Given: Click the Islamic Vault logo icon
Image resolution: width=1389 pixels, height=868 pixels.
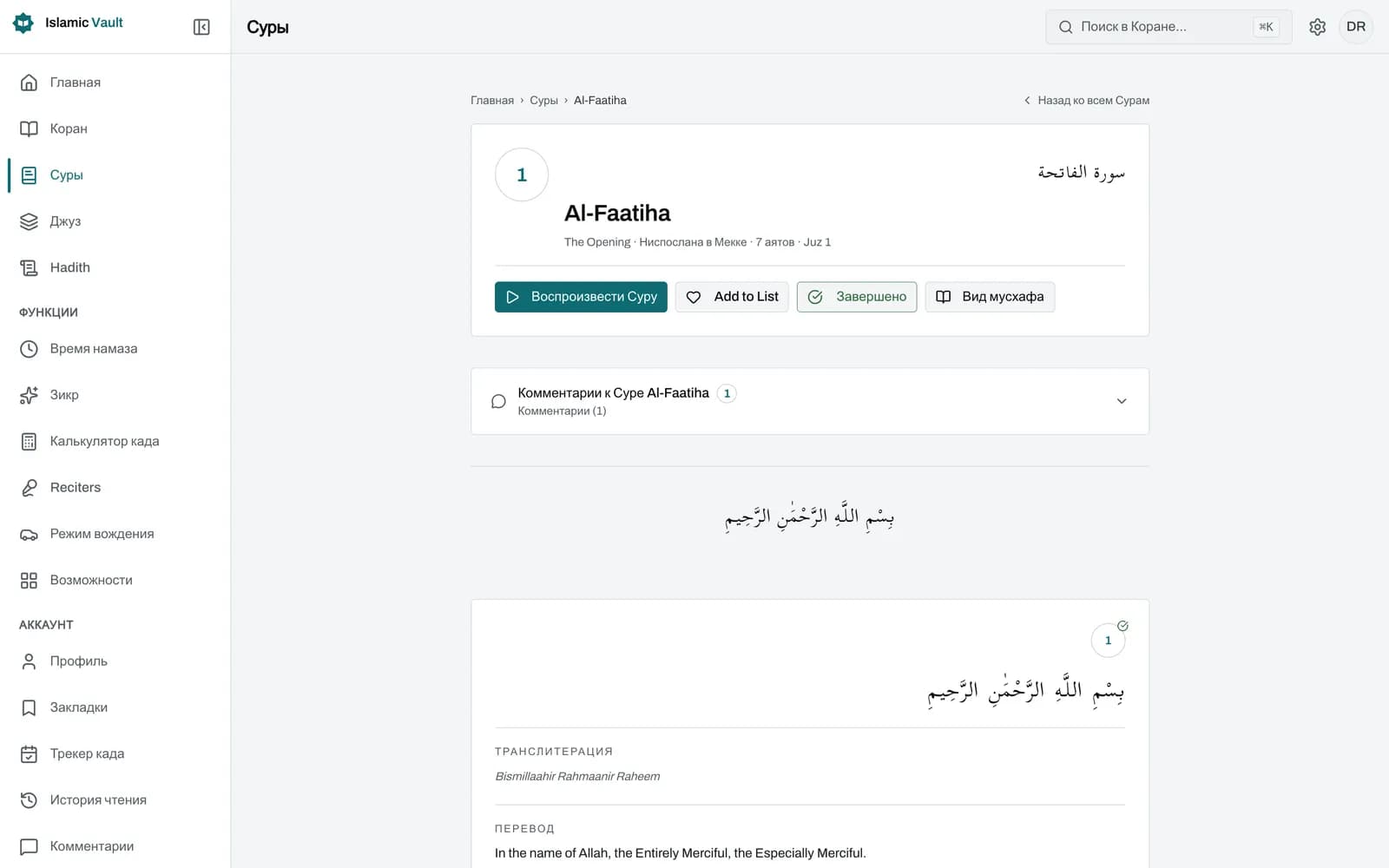Looking at the screenshot, I should 23,23.
